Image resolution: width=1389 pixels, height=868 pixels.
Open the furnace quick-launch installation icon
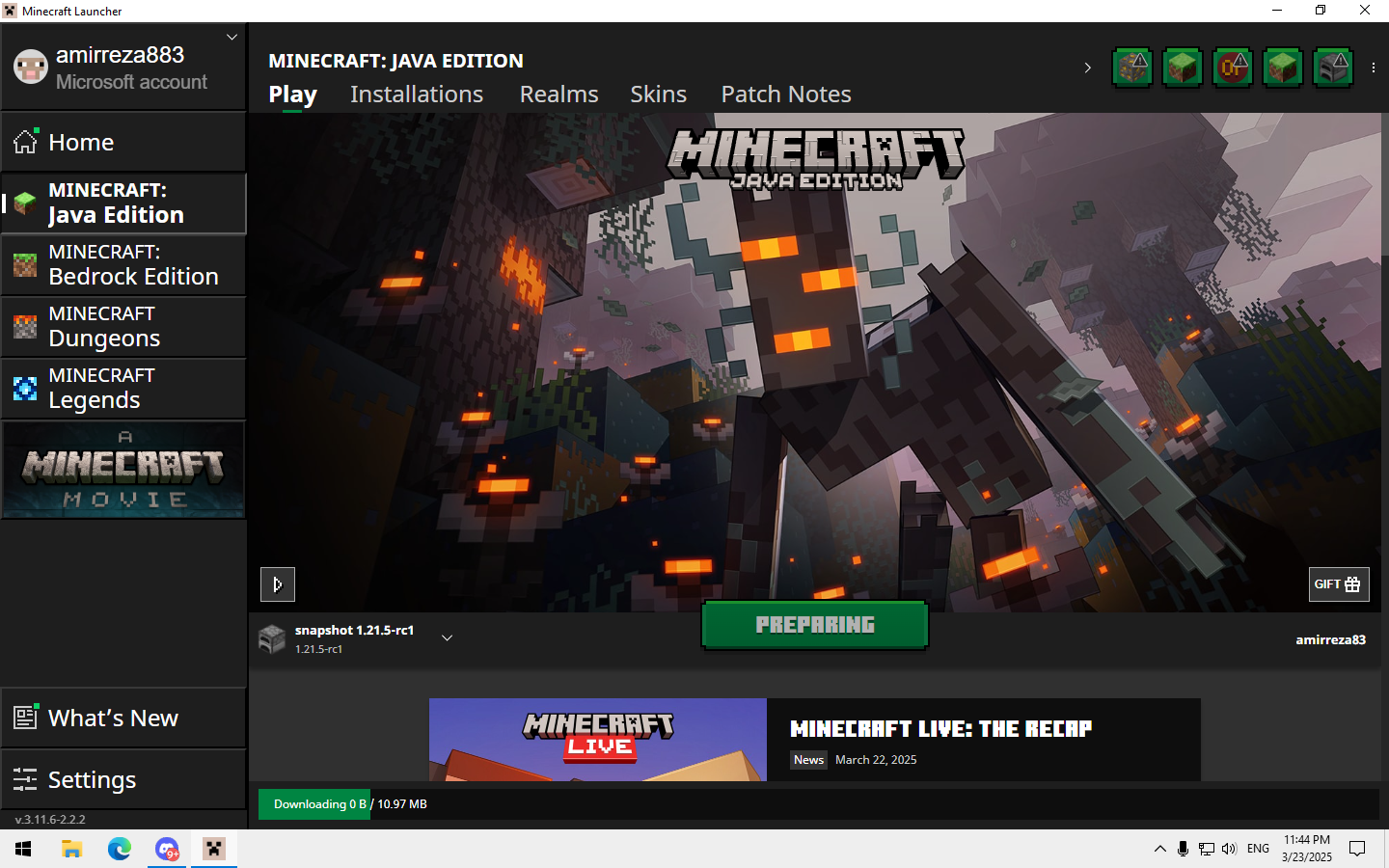[x=1333, y=68]
